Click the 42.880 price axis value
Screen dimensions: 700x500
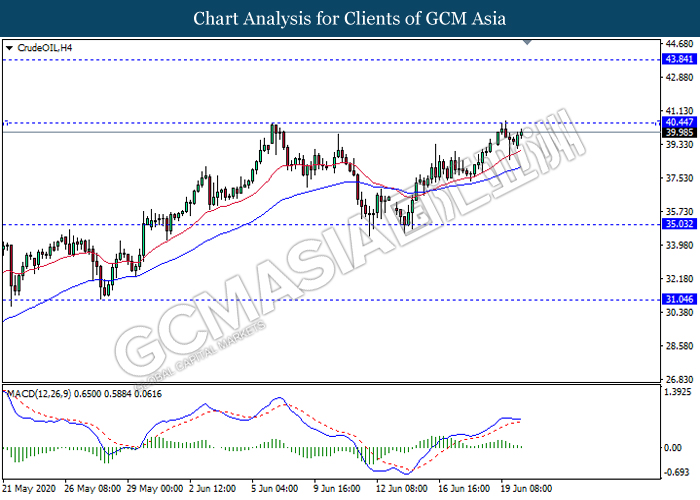point(679,77)
